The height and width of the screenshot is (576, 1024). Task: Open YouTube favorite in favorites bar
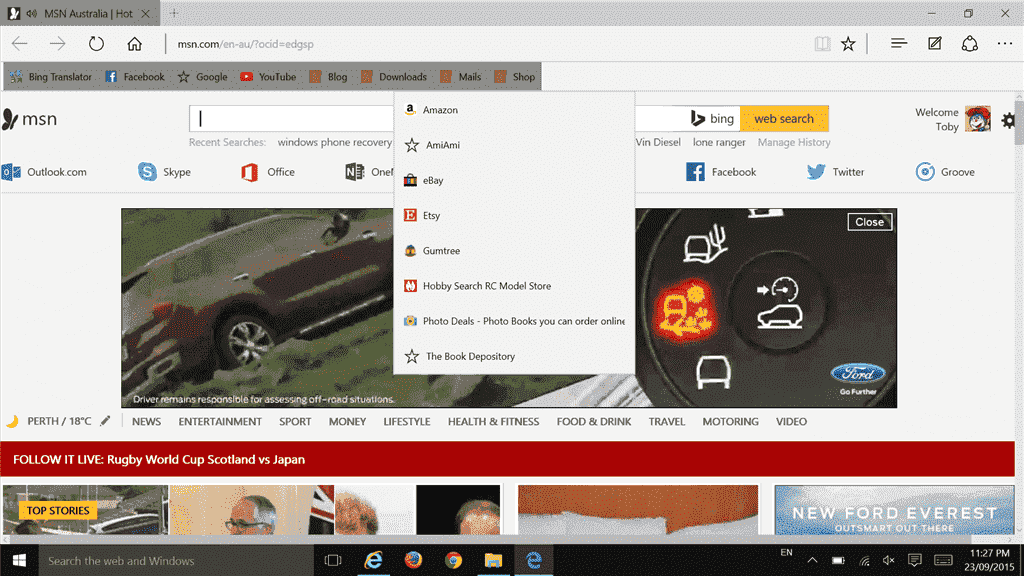click(268, 76)
